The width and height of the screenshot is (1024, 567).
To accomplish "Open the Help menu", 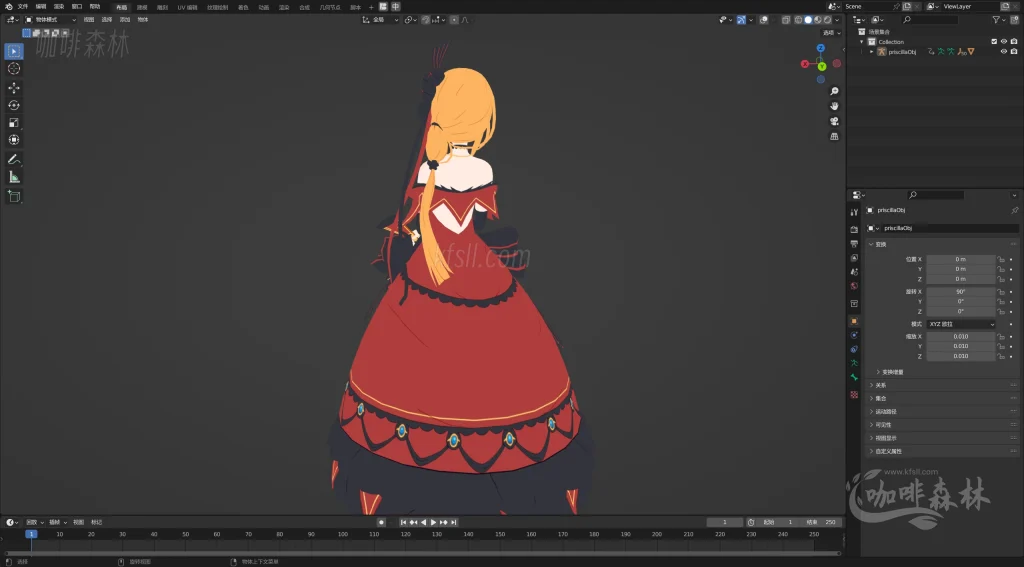I will [x=95, y=7].
